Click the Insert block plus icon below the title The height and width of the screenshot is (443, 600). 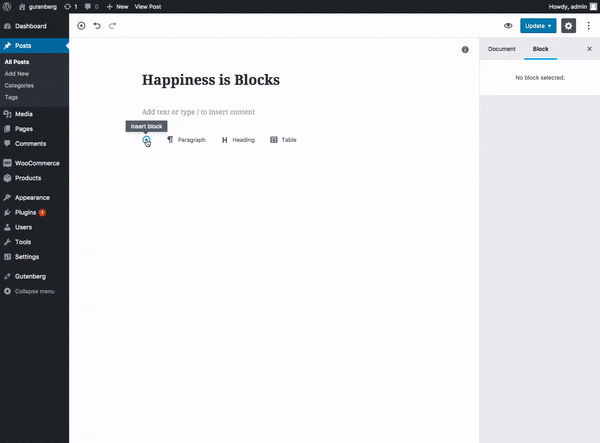point(146,140)
